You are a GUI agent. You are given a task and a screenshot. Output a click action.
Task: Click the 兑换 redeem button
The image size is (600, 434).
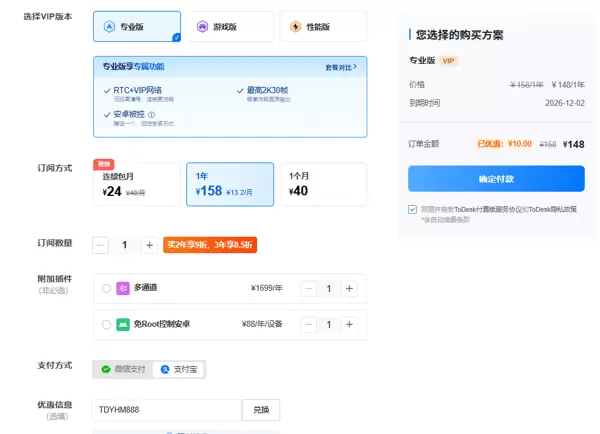click(261, 410)
